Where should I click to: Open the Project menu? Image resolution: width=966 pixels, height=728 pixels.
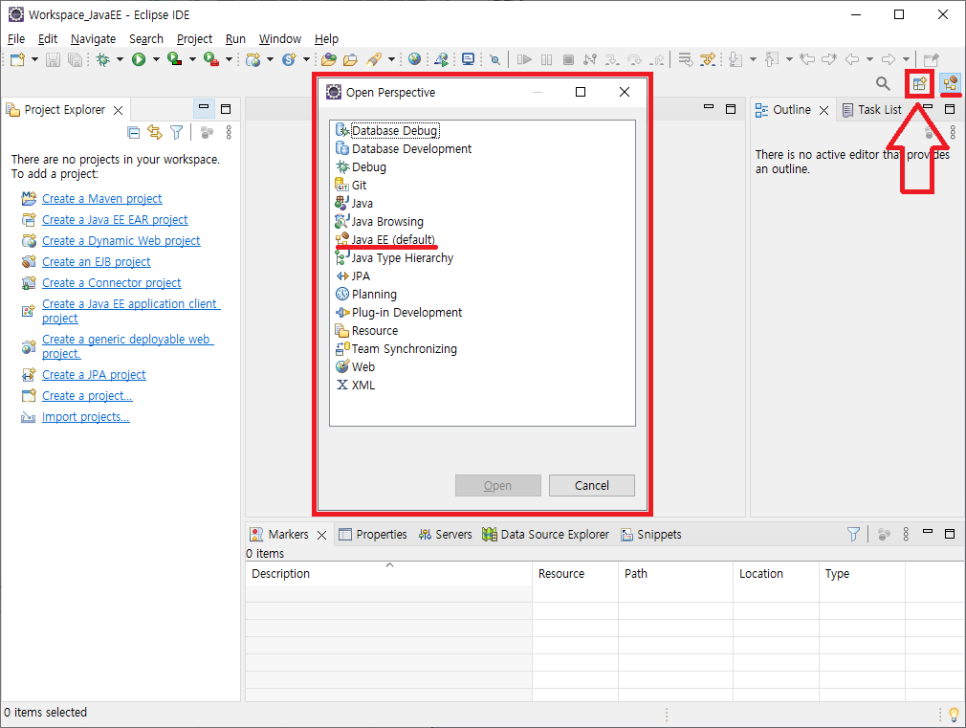pyautogui.click(x=194, y=39)
